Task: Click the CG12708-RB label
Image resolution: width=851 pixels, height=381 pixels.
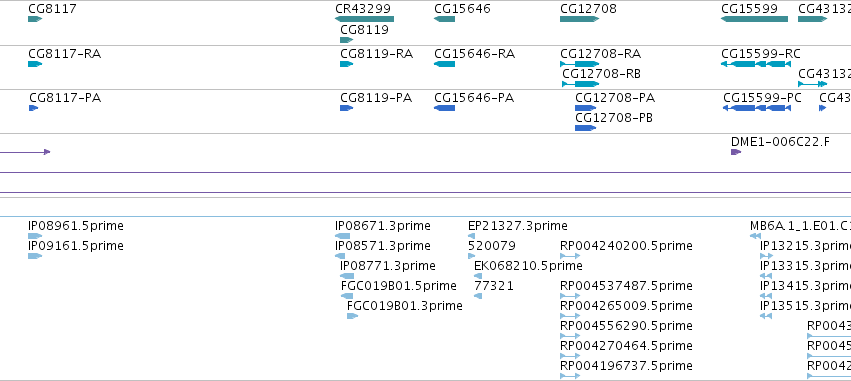Action: [601, 74]
